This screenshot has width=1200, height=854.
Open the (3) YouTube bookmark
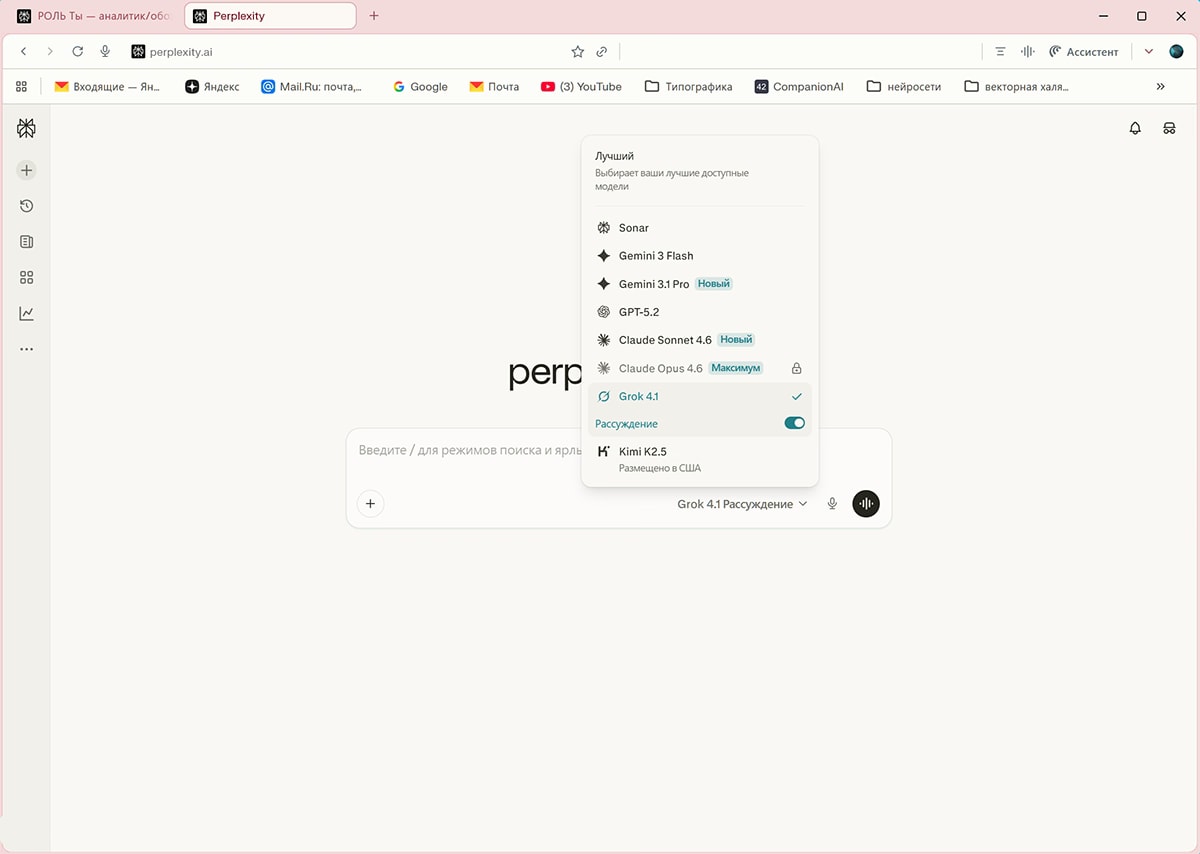pos(581,87)
